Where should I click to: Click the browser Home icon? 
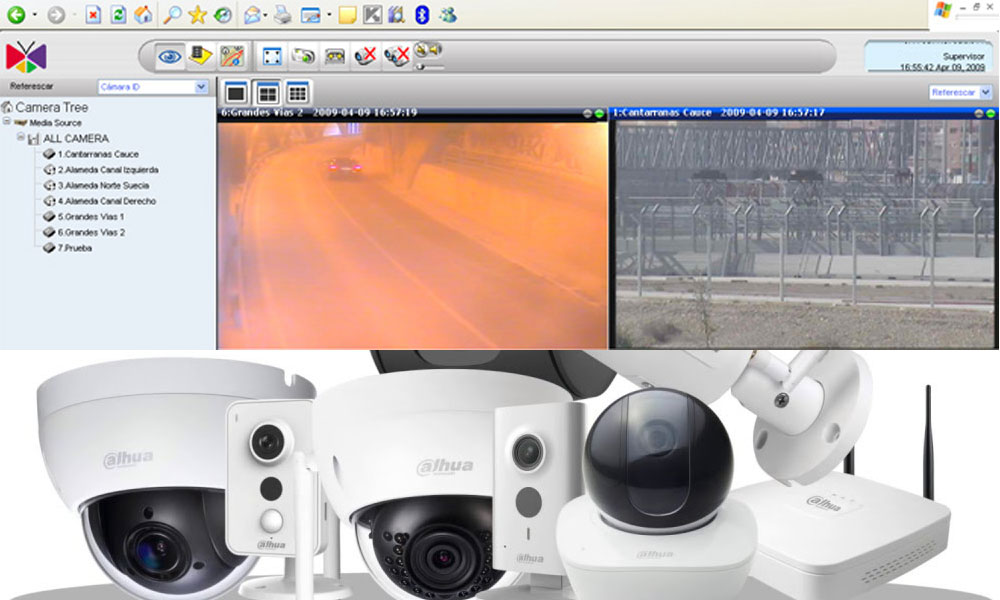143,15
